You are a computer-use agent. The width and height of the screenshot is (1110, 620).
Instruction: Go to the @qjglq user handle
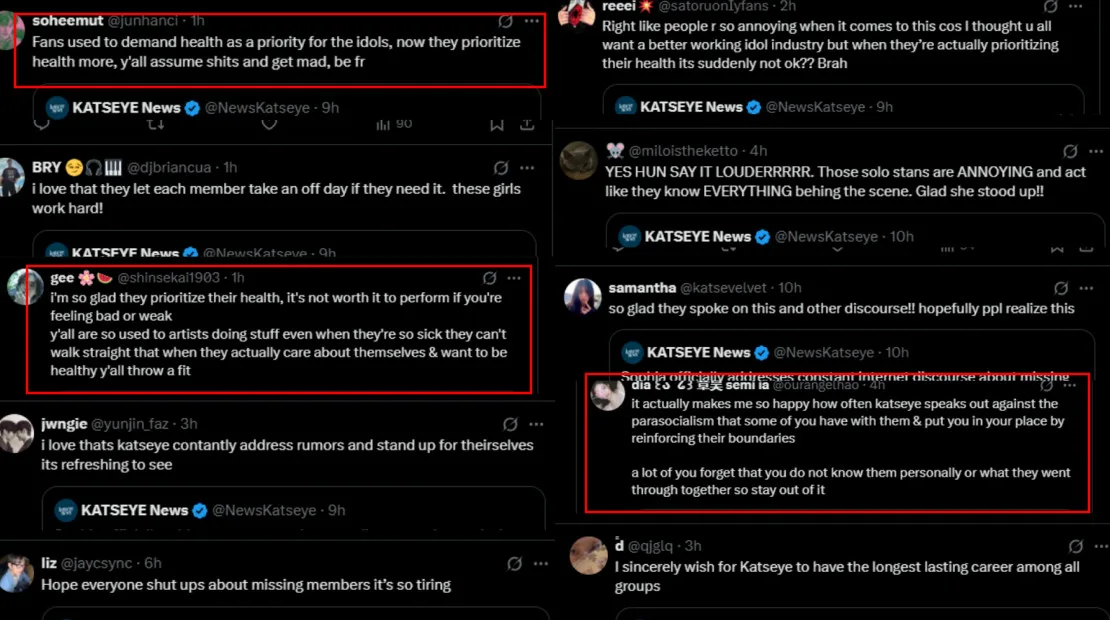coord(652,546)
